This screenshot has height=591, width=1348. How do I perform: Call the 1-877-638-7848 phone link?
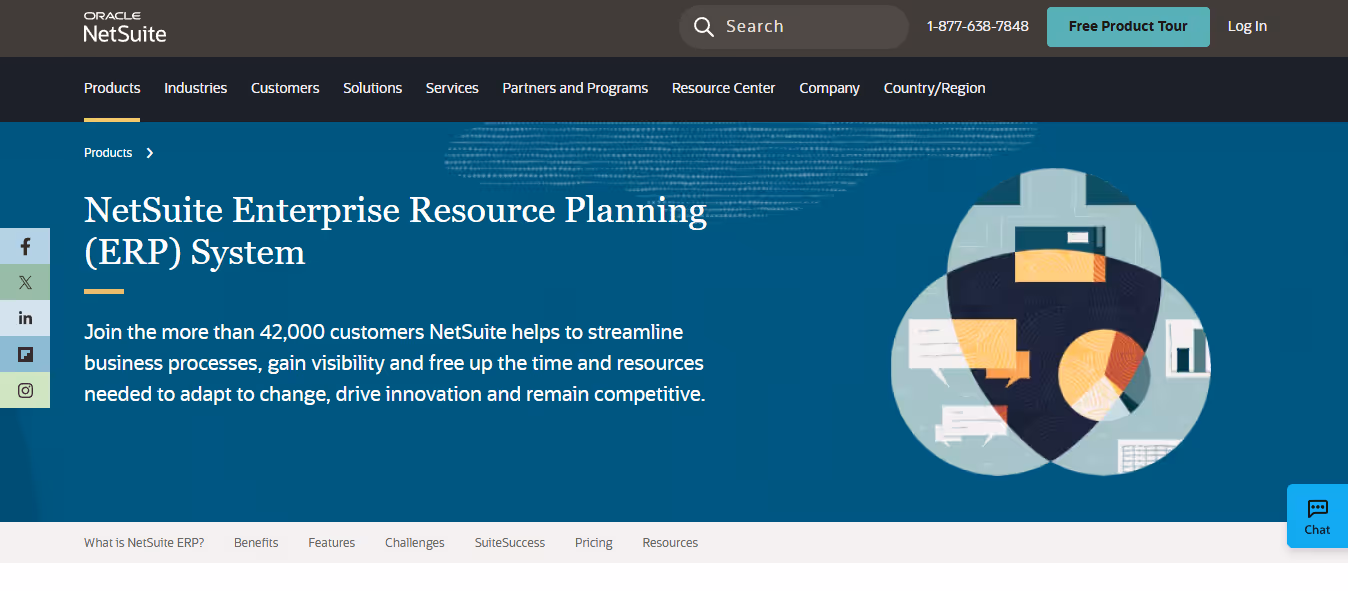pos(977,27)
